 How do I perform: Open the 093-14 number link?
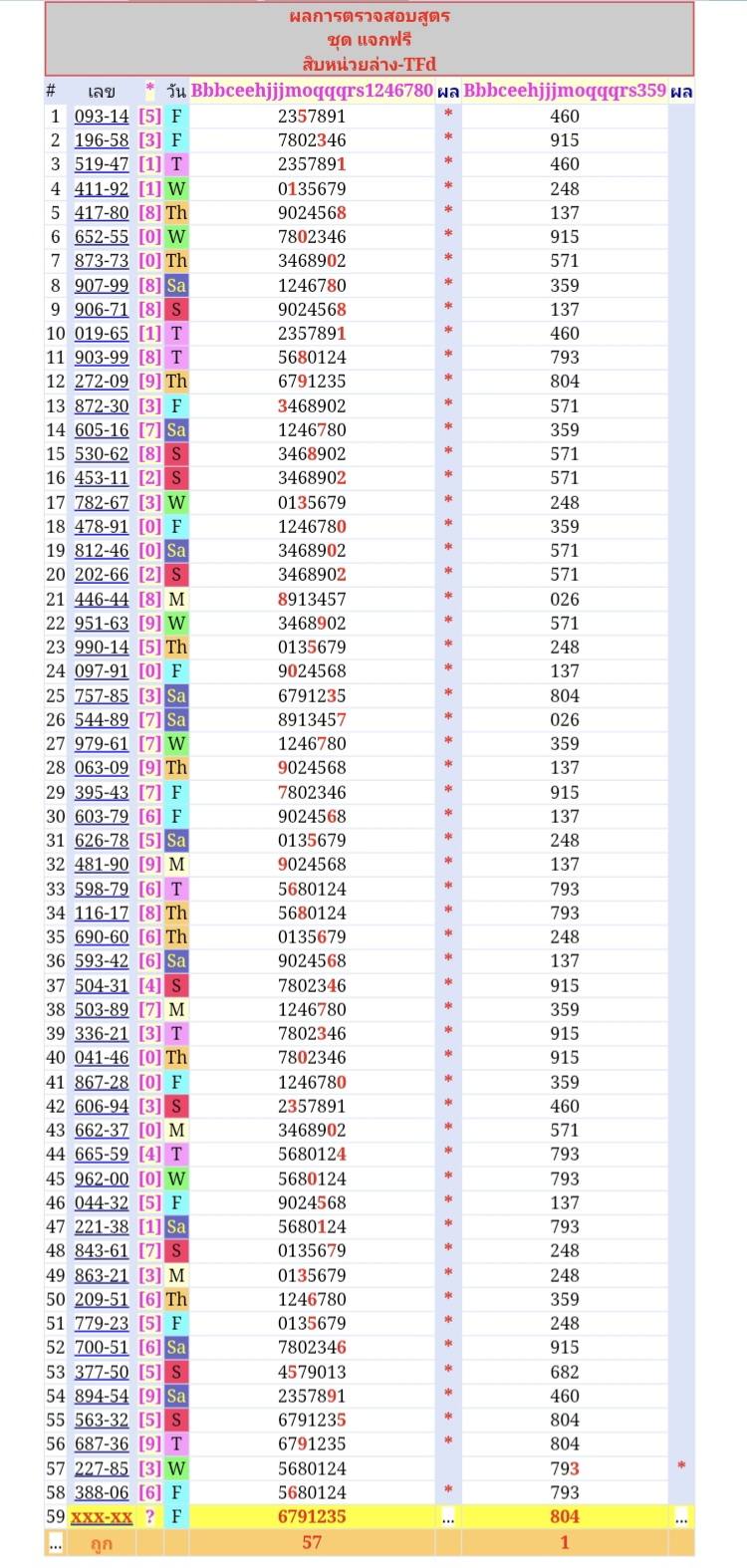click(102, 117)
